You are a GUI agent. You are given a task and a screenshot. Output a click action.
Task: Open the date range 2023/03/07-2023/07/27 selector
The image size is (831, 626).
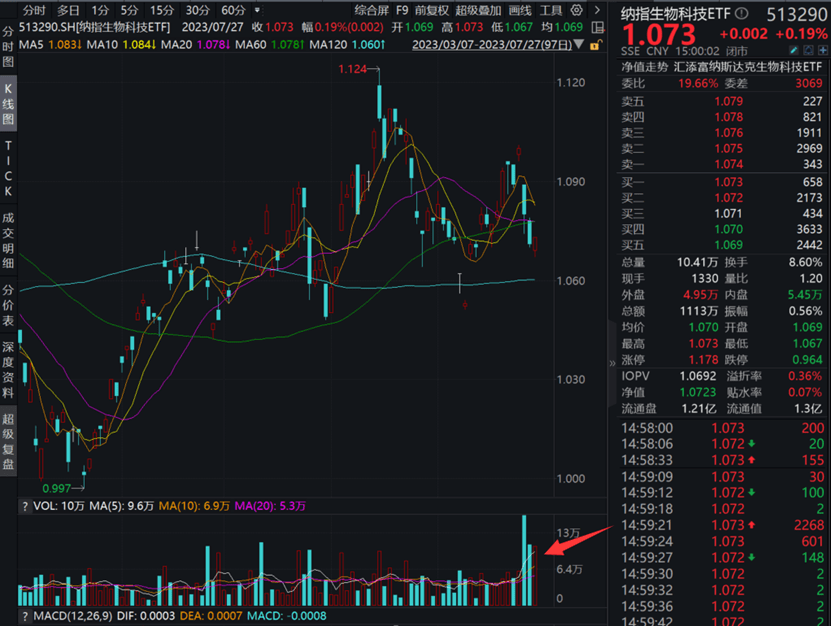tap(479, 45)
